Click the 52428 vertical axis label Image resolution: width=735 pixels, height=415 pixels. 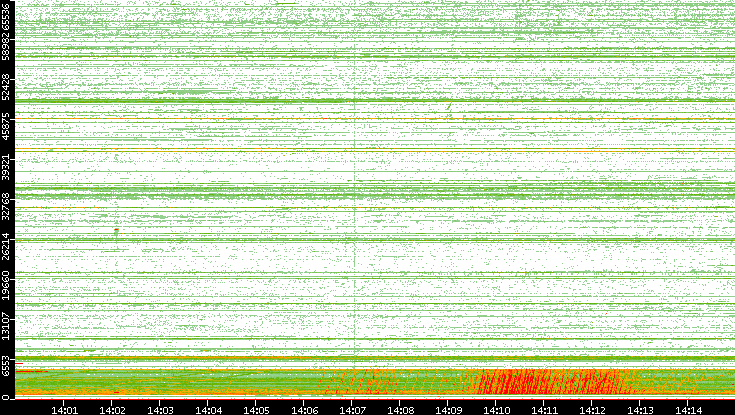7,88
